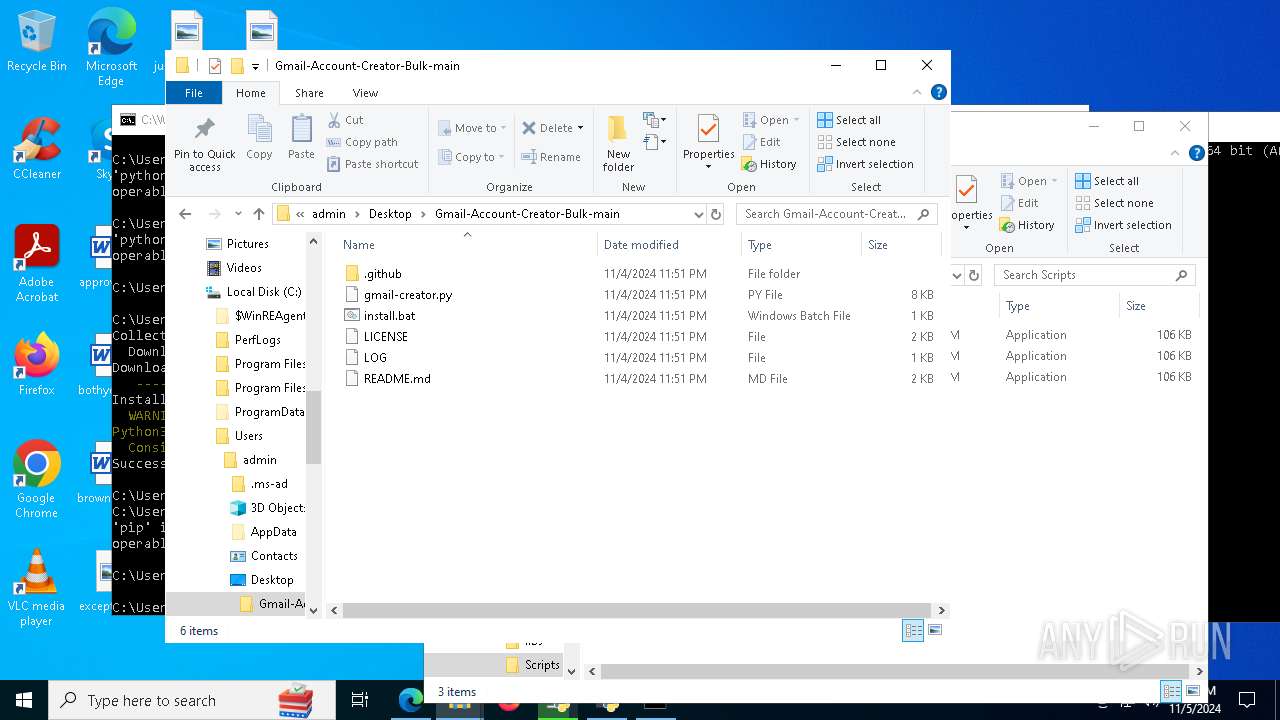
Task: Click Copy path in Clipboard group
Action: coord(362,142)
